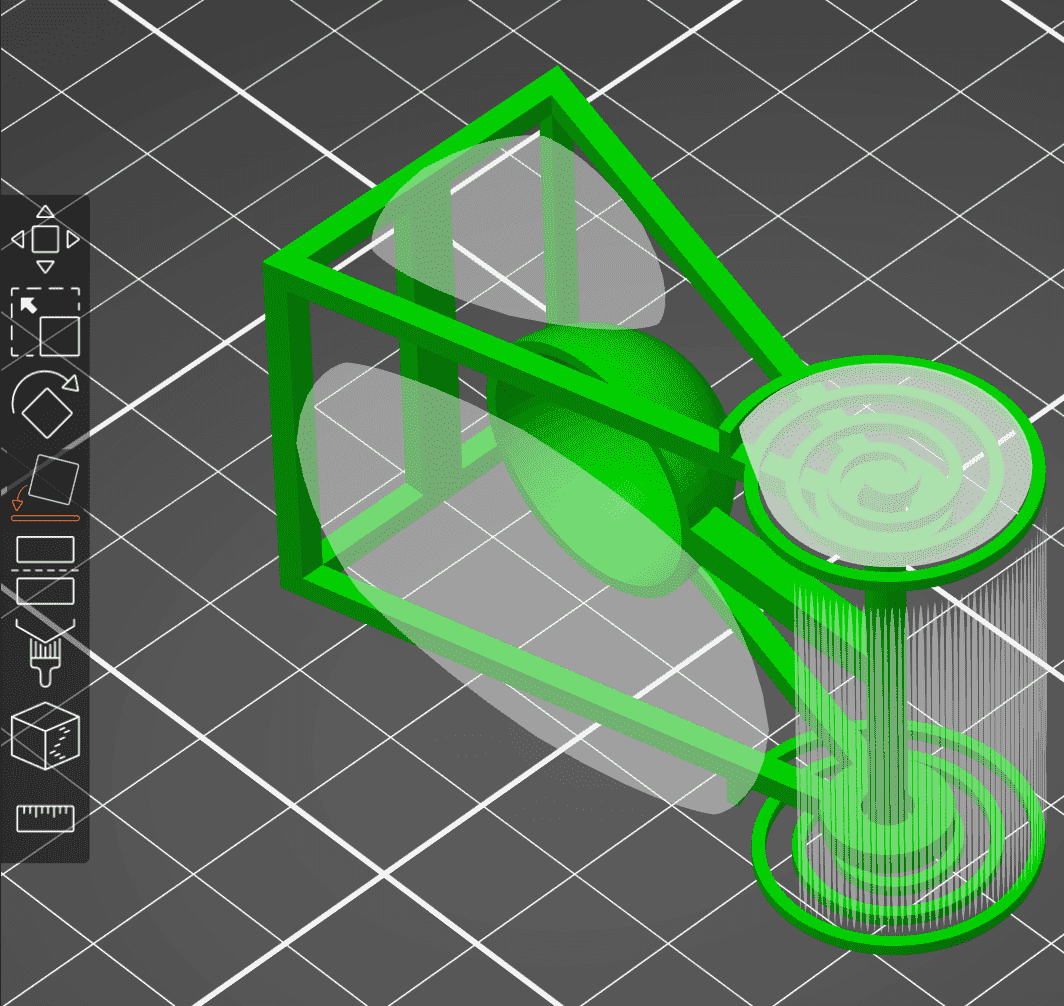This screenshot has height=1006, width=1064.
Task: Select the paint-on supports brush tool
Action: [45, 653]
